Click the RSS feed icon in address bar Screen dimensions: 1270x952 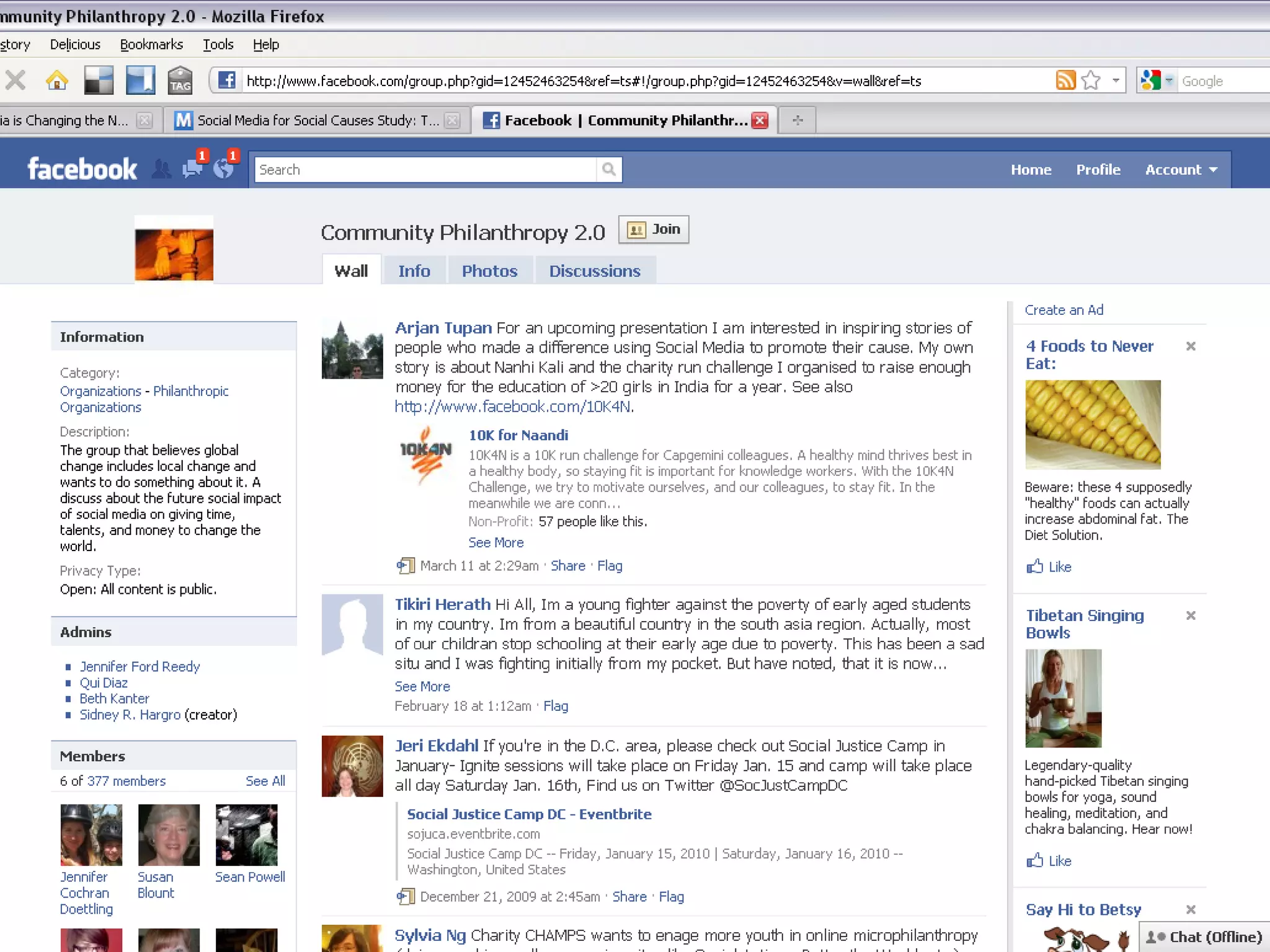pos(1065,81)
